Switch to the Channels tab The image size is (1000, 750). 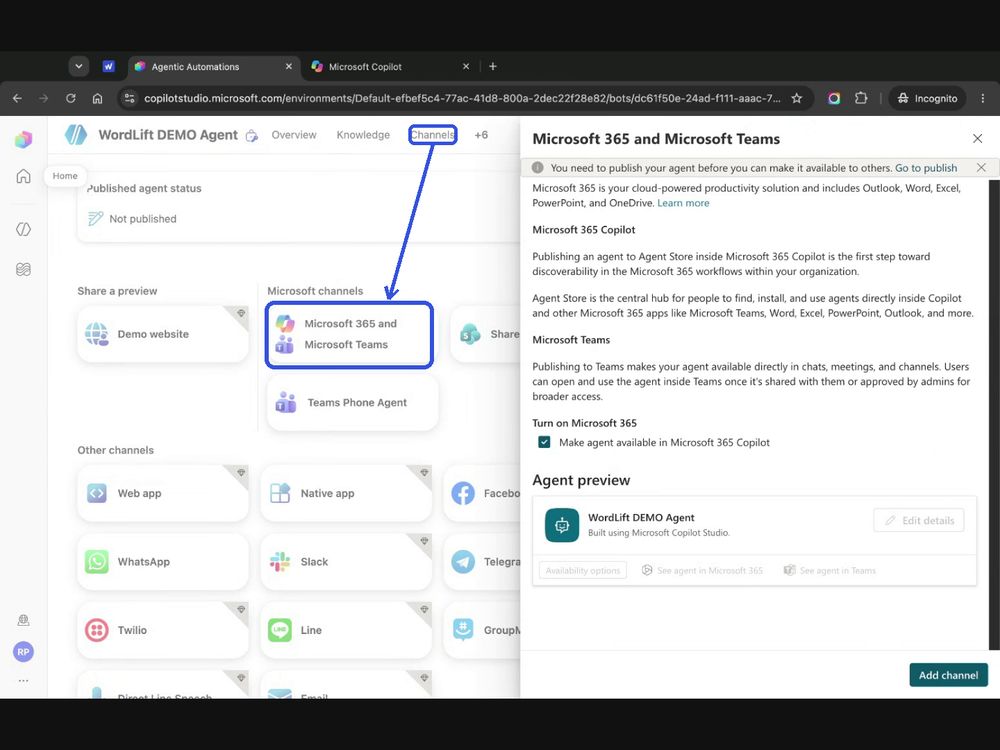click(x=432, y=135)
